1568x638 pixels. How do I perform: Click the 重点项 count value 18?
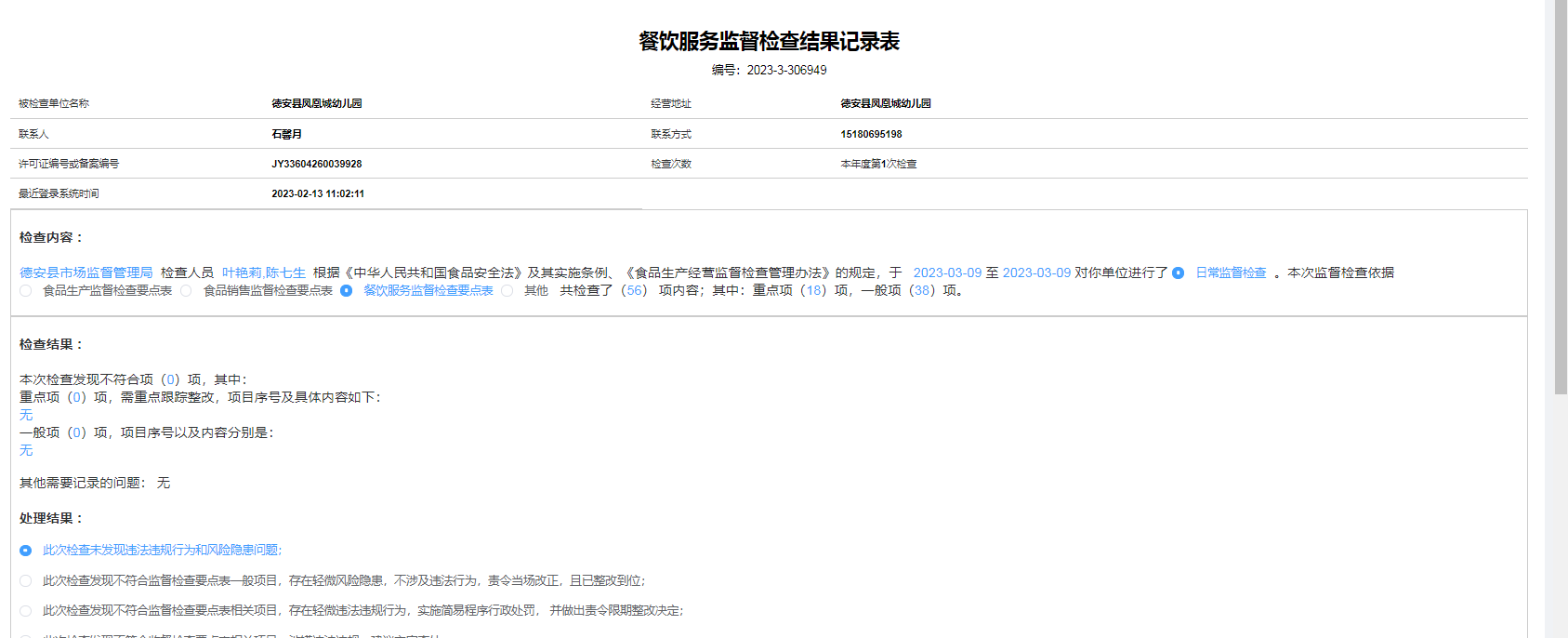click(814, 291)
